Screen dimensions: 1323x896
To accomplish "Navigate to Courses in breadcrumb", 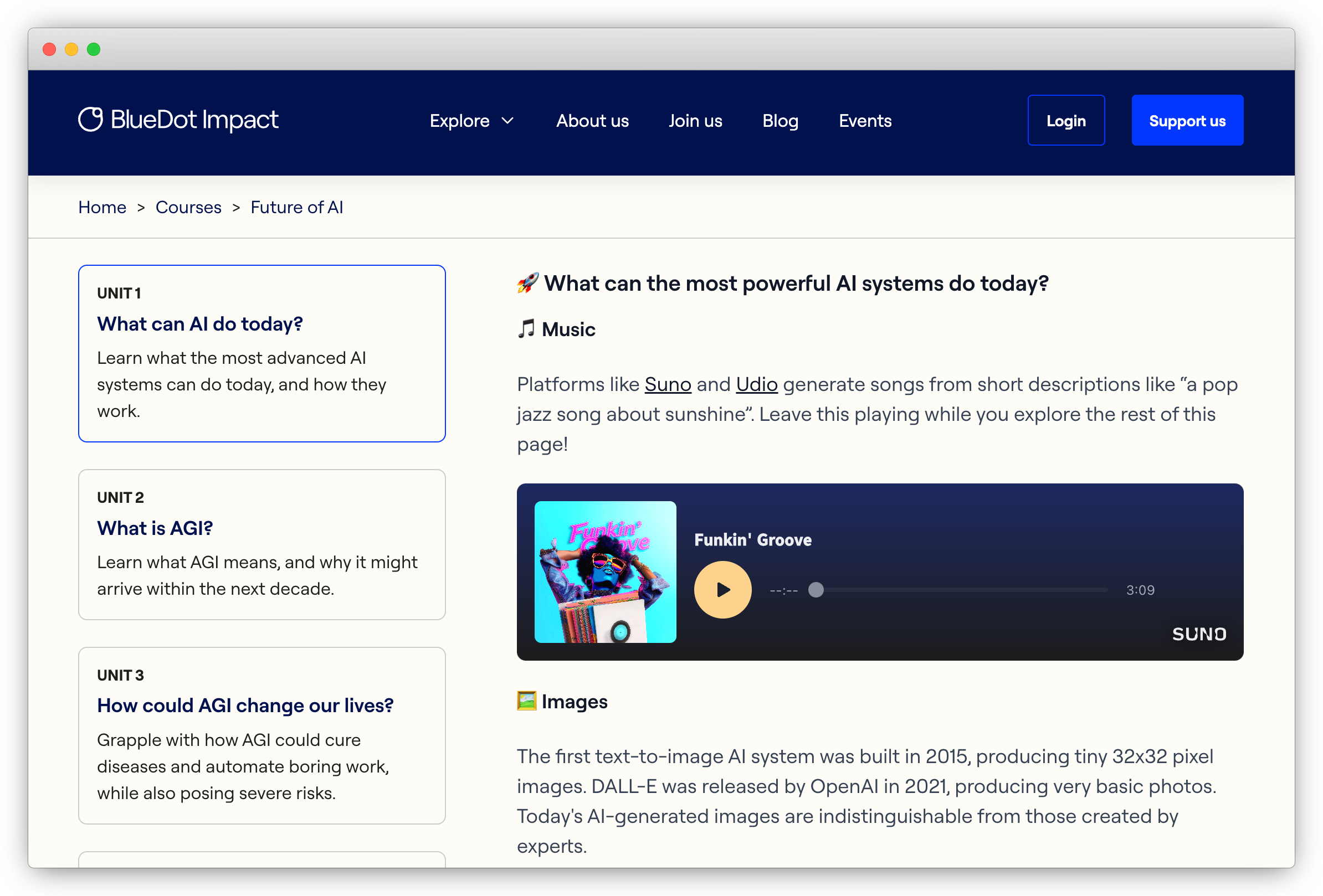I will (x=188, y=207).
